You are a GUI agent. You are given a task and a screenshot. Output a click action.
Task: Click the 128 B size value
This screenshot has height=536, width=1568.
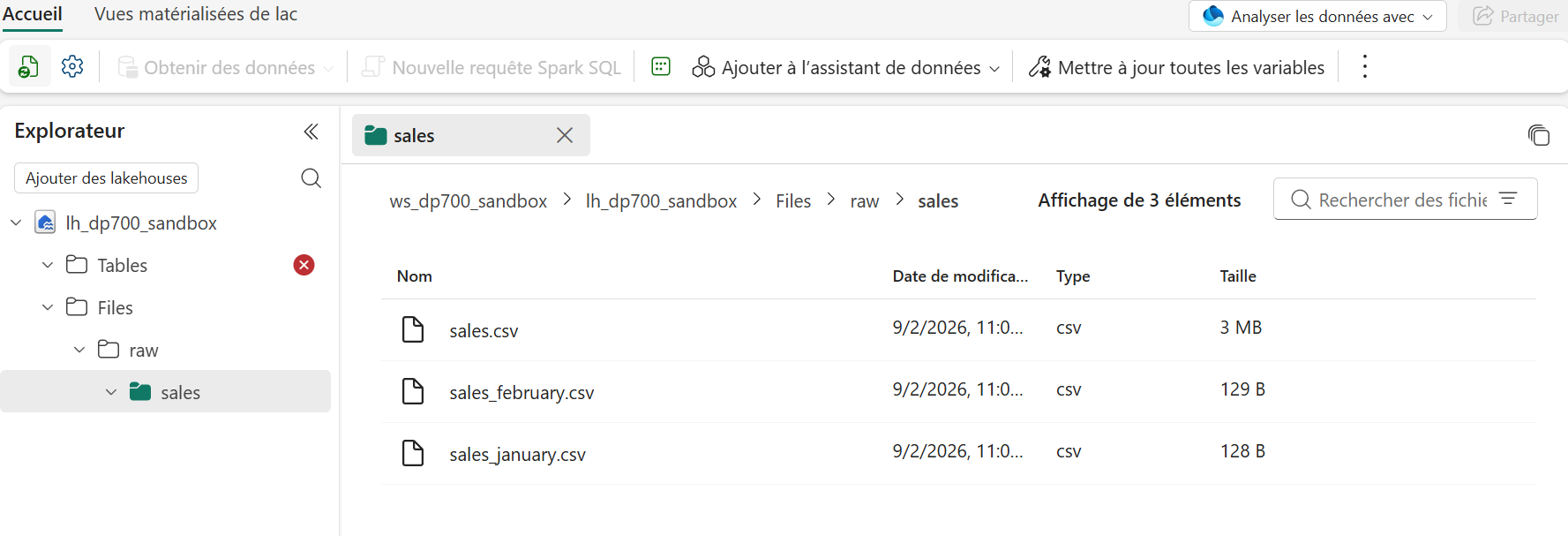tap(1242, 451)
